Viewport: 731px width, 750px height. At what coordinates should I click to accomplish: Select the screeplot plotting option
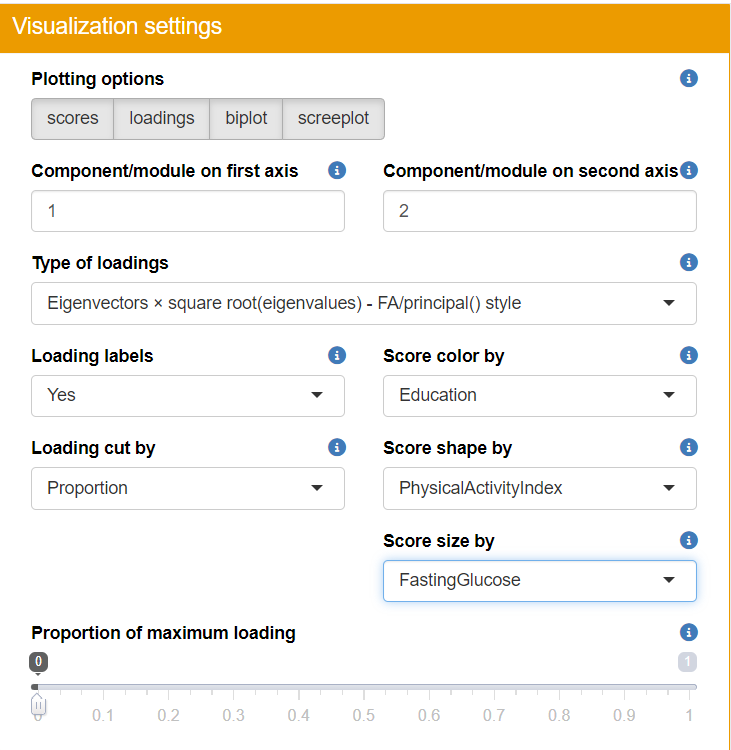pos(333,118)
